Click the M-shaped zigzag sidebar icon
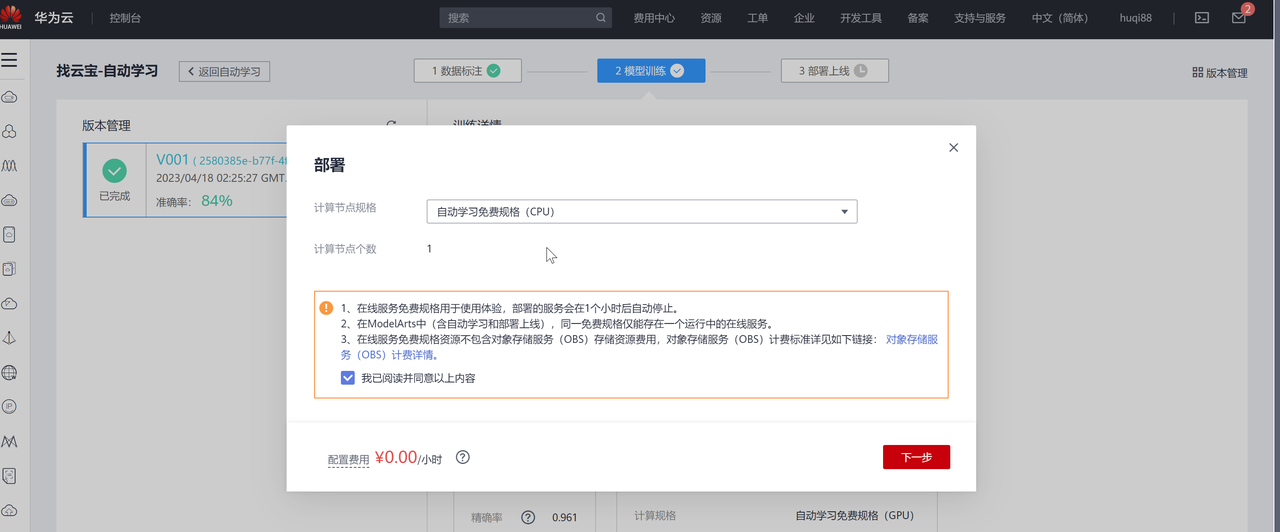The width and height of the screenshot is (1280, 532). tap(9, 441)
